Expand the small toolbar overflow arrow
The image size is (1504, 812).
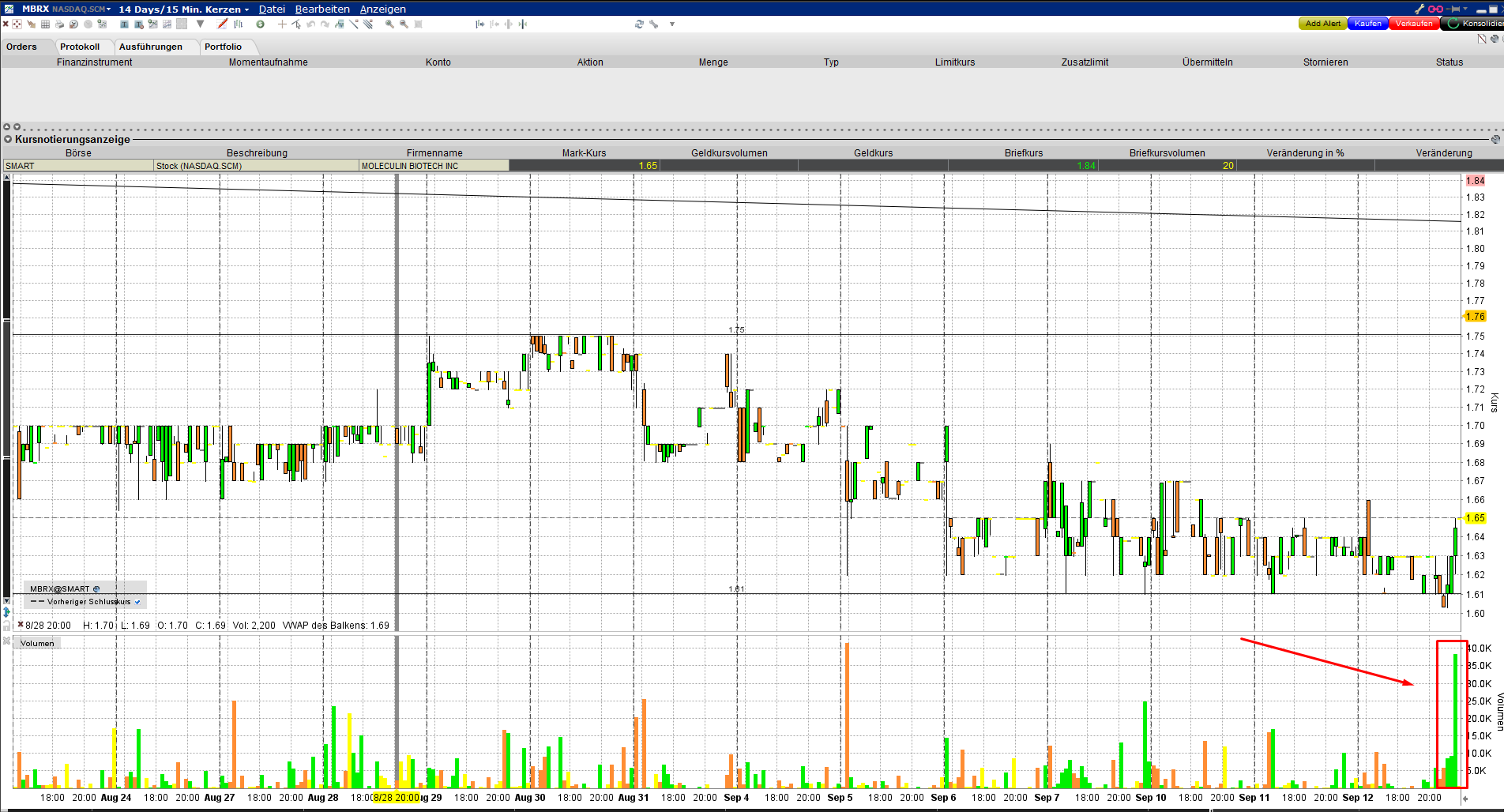(x=672, y=24)
